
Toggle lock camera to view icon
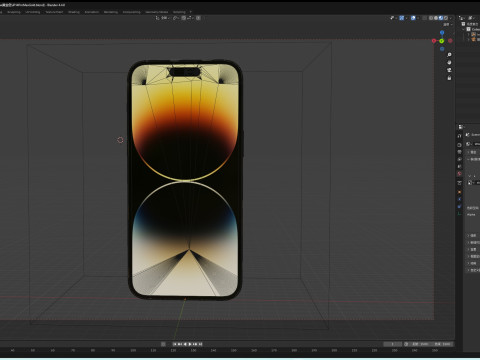click(x=449, y=78)
